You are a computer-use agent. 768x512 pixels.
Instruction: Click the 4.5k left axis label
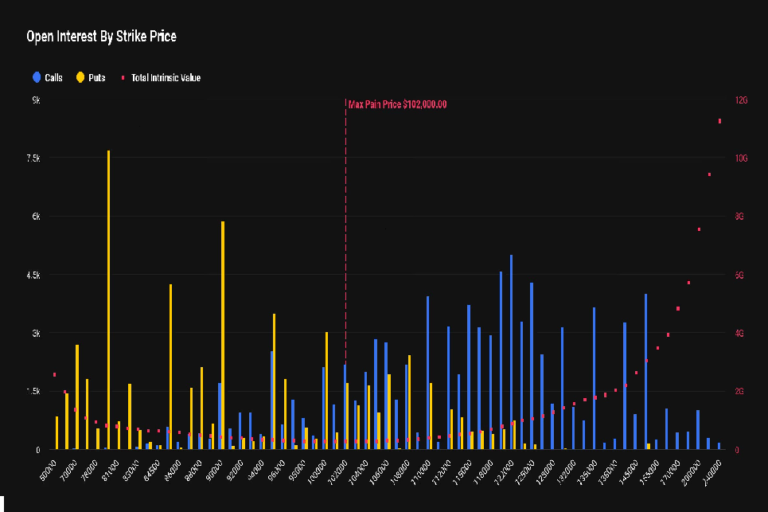(x=34, y=275)
